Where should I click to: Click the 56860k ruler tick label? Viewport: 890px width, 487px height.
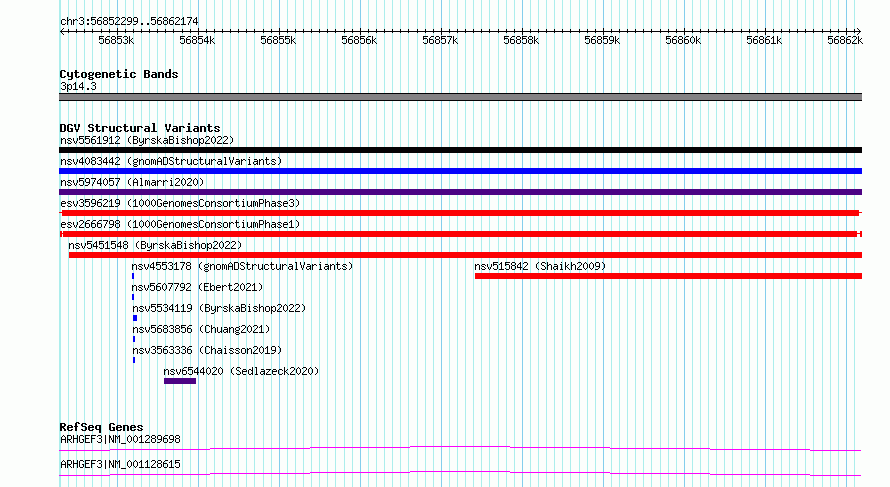coord(683,40)
